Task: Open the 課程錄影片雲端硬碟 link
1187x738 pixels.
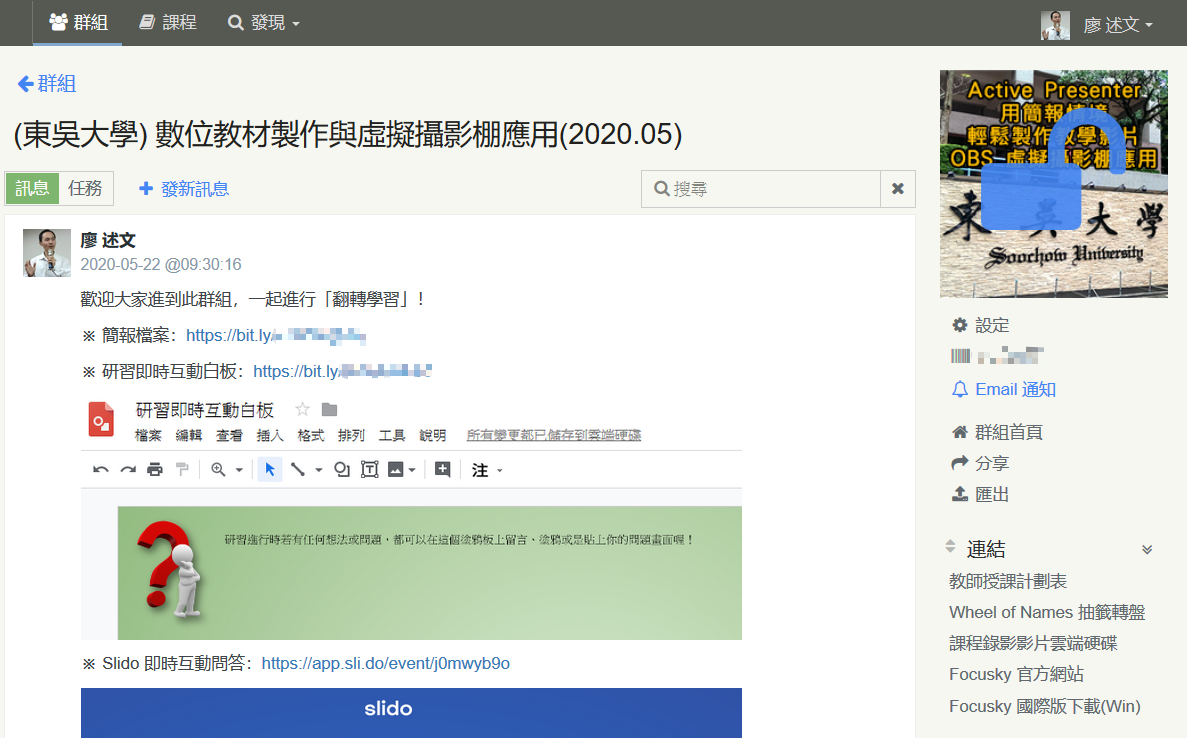Action: pos(1033,643)
